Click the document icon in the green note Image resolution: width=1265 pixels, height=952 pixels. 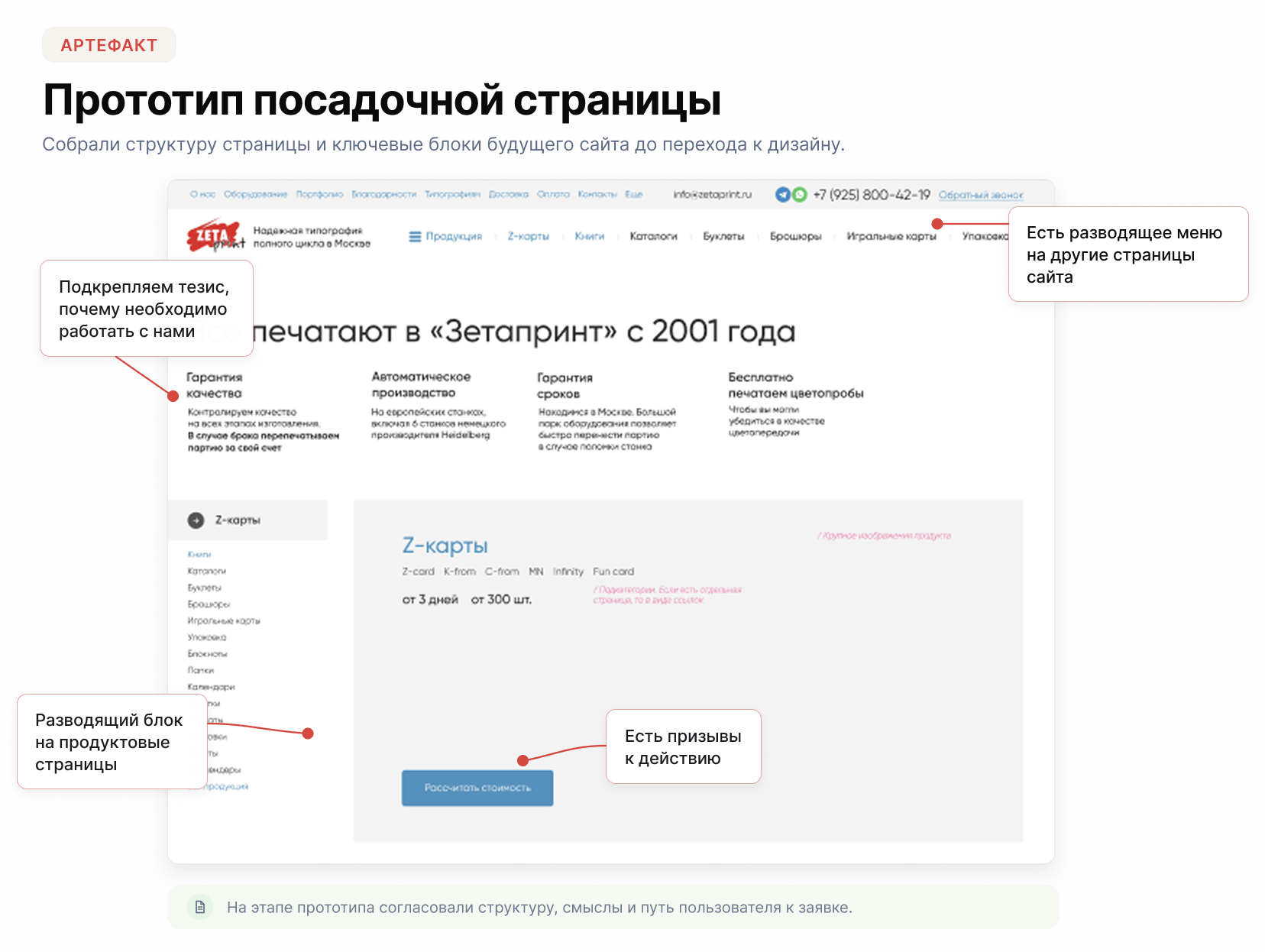(x=200, y=907)
